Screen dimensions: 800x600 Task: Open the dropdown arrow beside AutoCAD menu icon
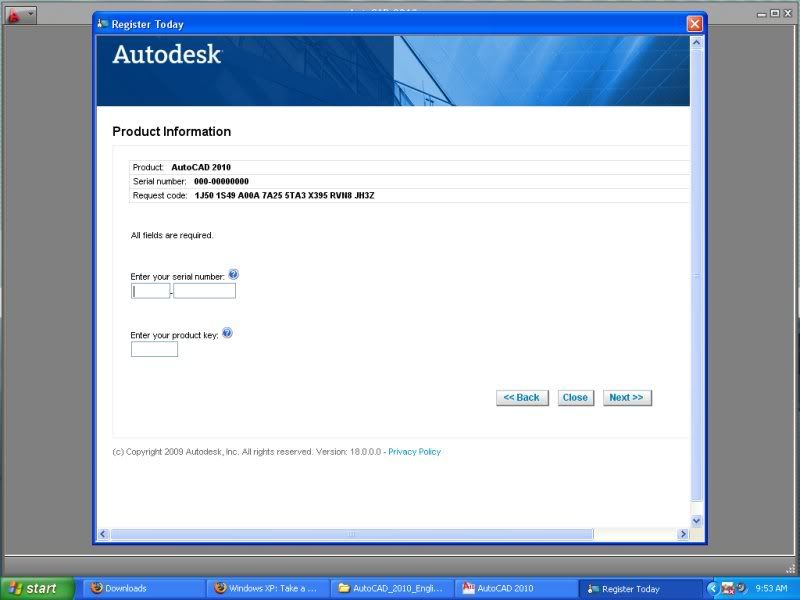tap(31, 14)
